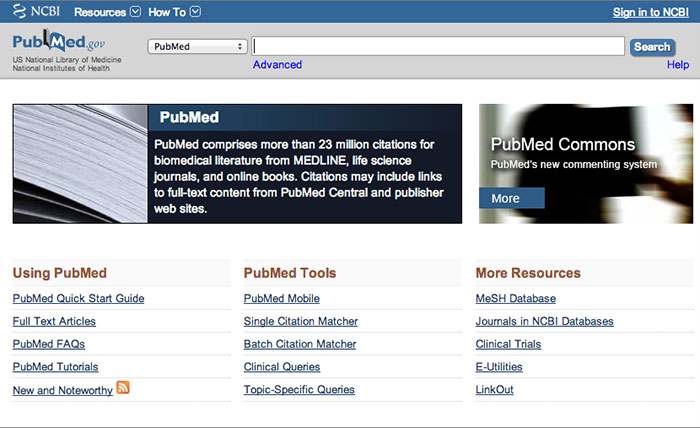Open PubMed Mobile link

(282, 299)
